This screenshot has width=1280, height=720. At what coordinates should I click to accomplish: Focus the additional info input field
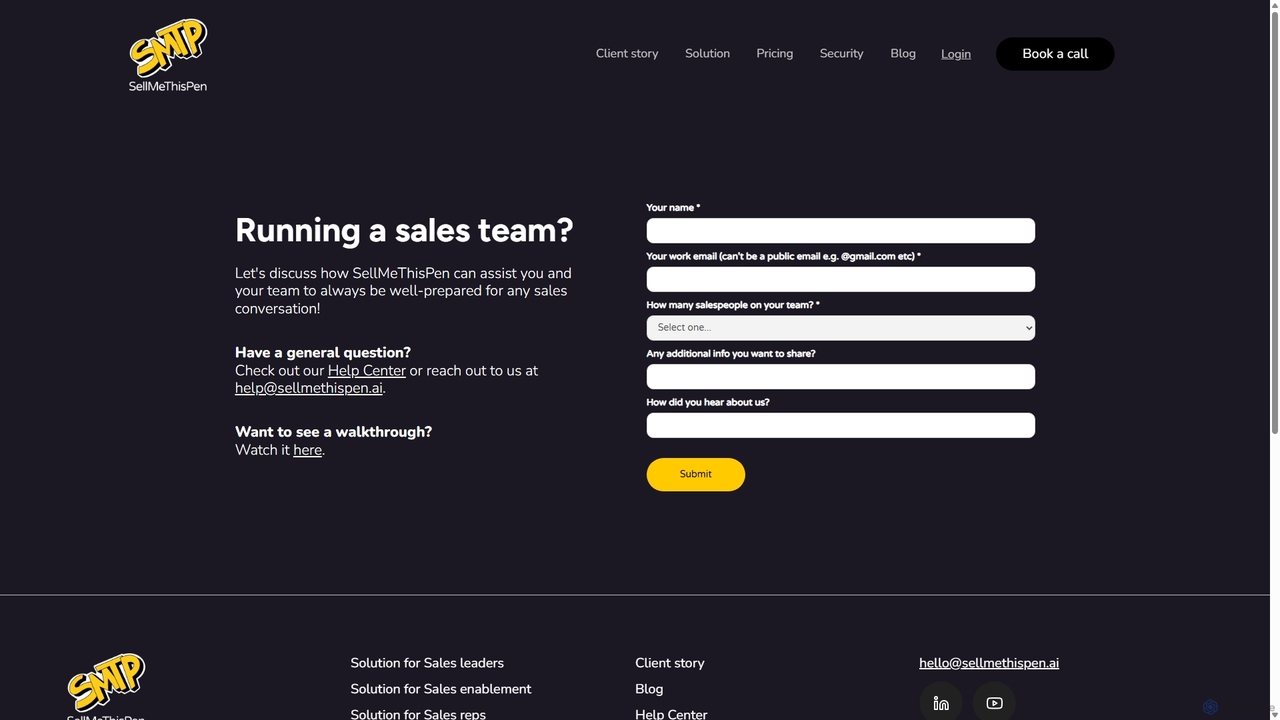(841, 377)
